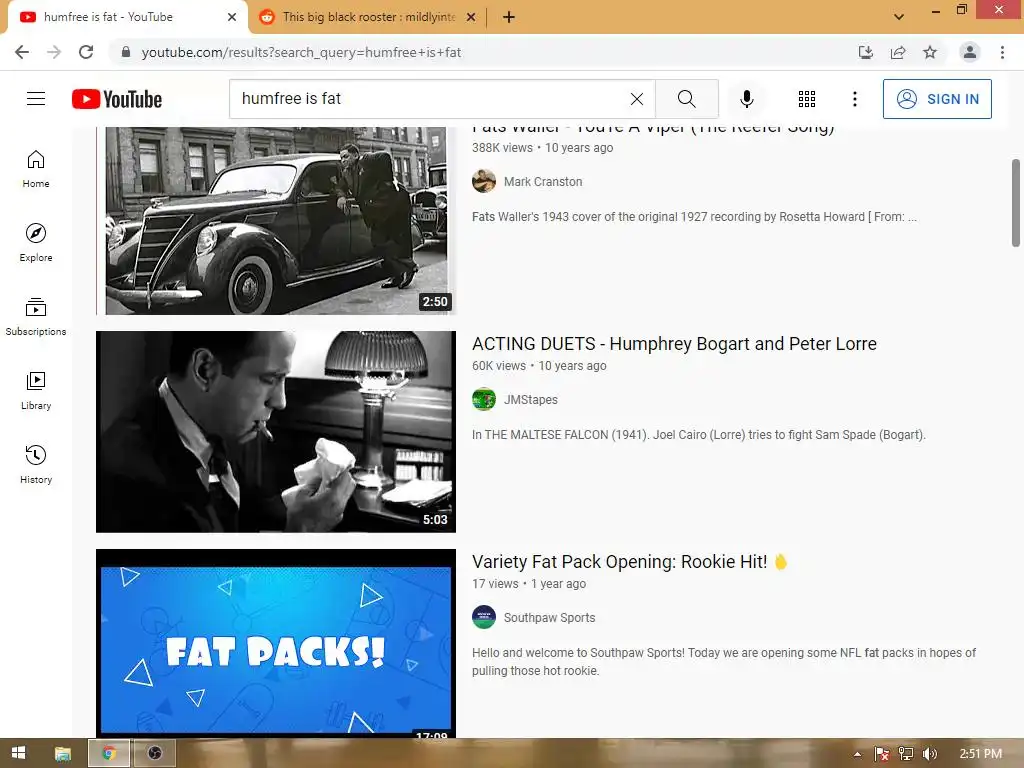Click the network tray icon
The width and height of the screenshot is (1024, 768).
906,754
